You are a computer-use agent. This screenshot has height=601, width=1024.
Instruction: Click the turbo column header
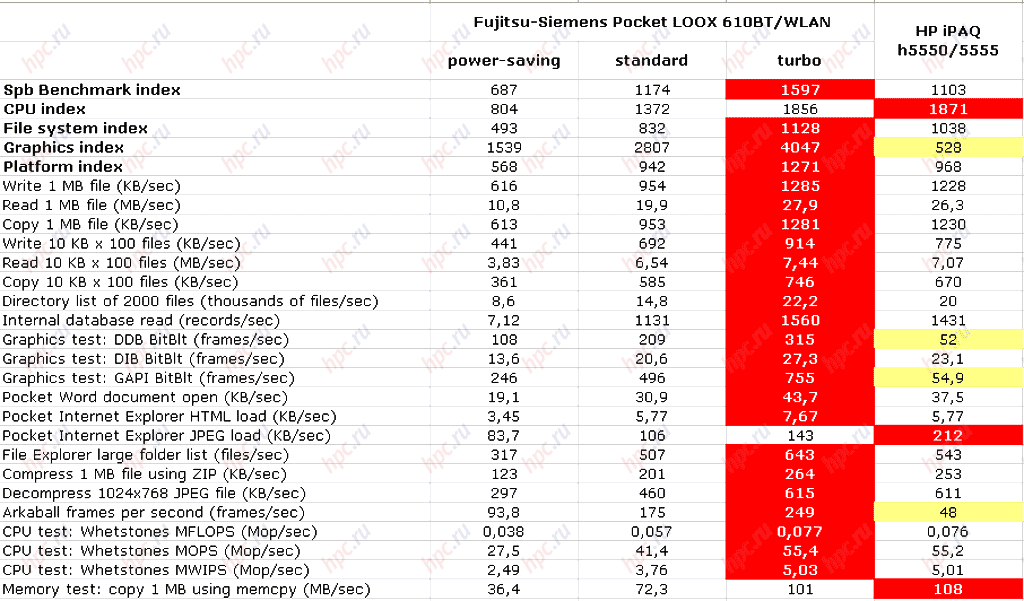(x=799, y=61)
